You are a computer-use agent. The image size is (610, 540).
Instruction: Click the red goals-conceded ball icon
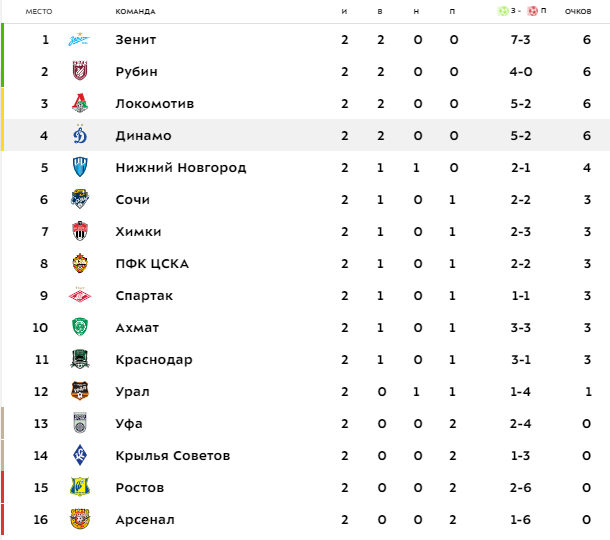(532, 11)
